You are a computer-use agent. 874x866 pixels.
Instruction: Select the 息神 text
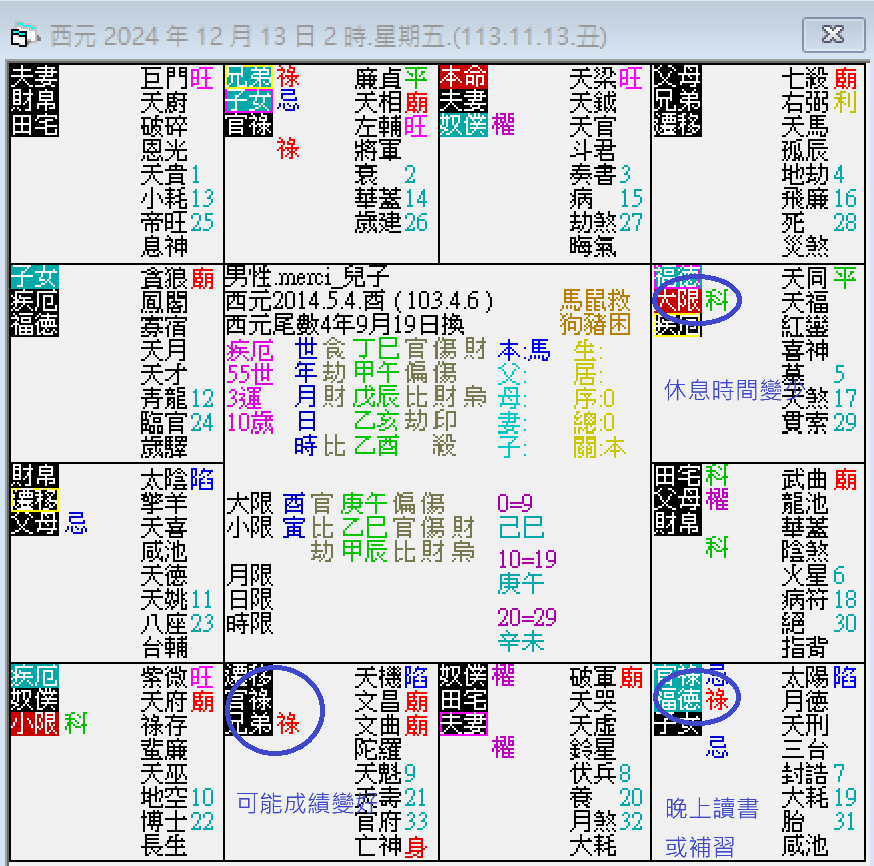click(x=164, y=246)
